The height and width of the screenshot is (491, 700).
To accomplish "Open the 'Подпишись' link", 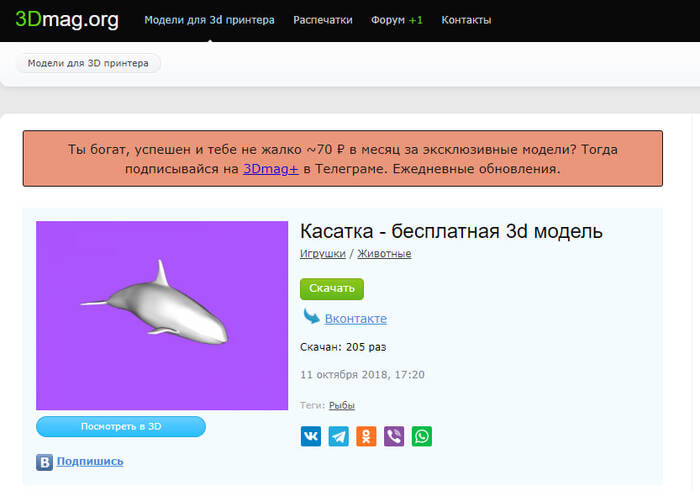I will [x=90, y=462].
